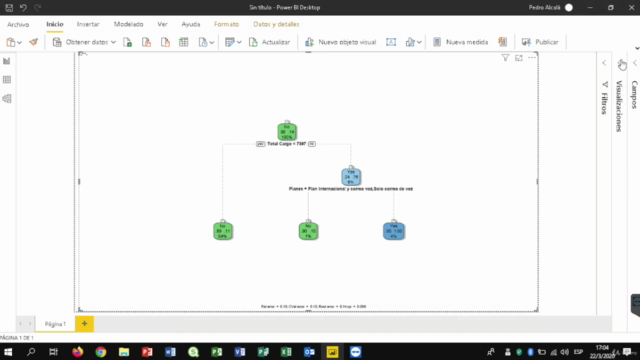The image size is (640, 360).
Task: Click the Nueva medida button
Action: point(460,42)
